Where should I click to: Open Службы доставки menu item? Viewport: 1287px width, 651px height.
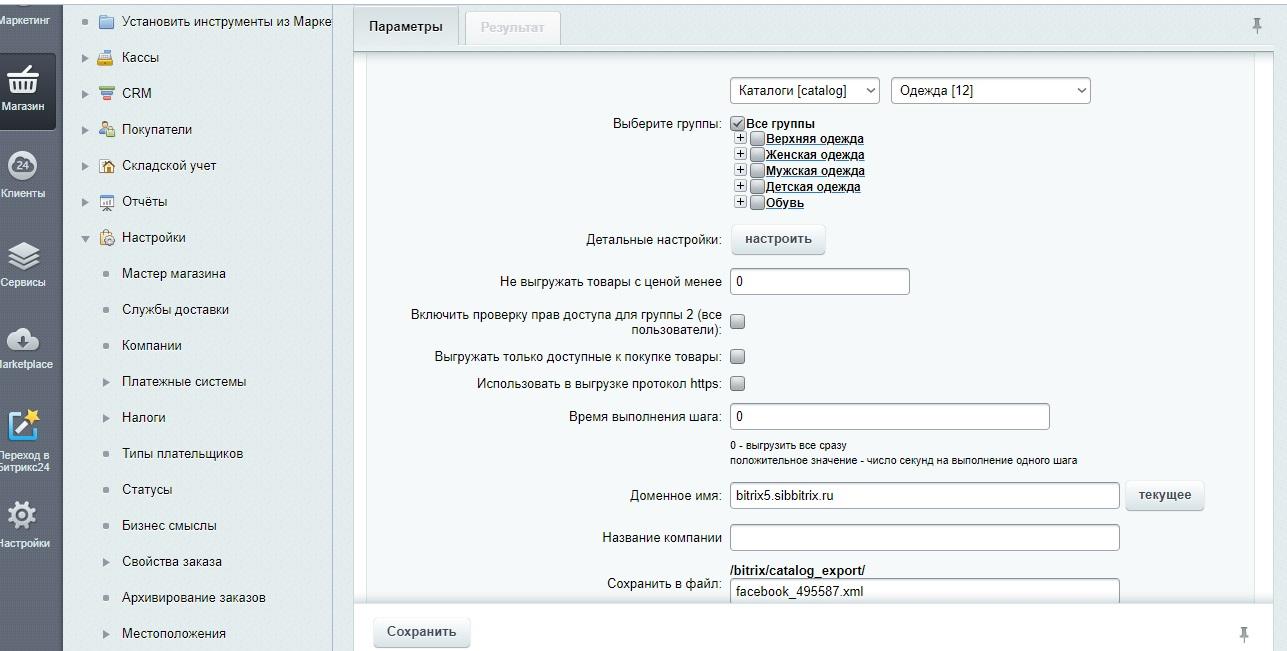[175, 309]
